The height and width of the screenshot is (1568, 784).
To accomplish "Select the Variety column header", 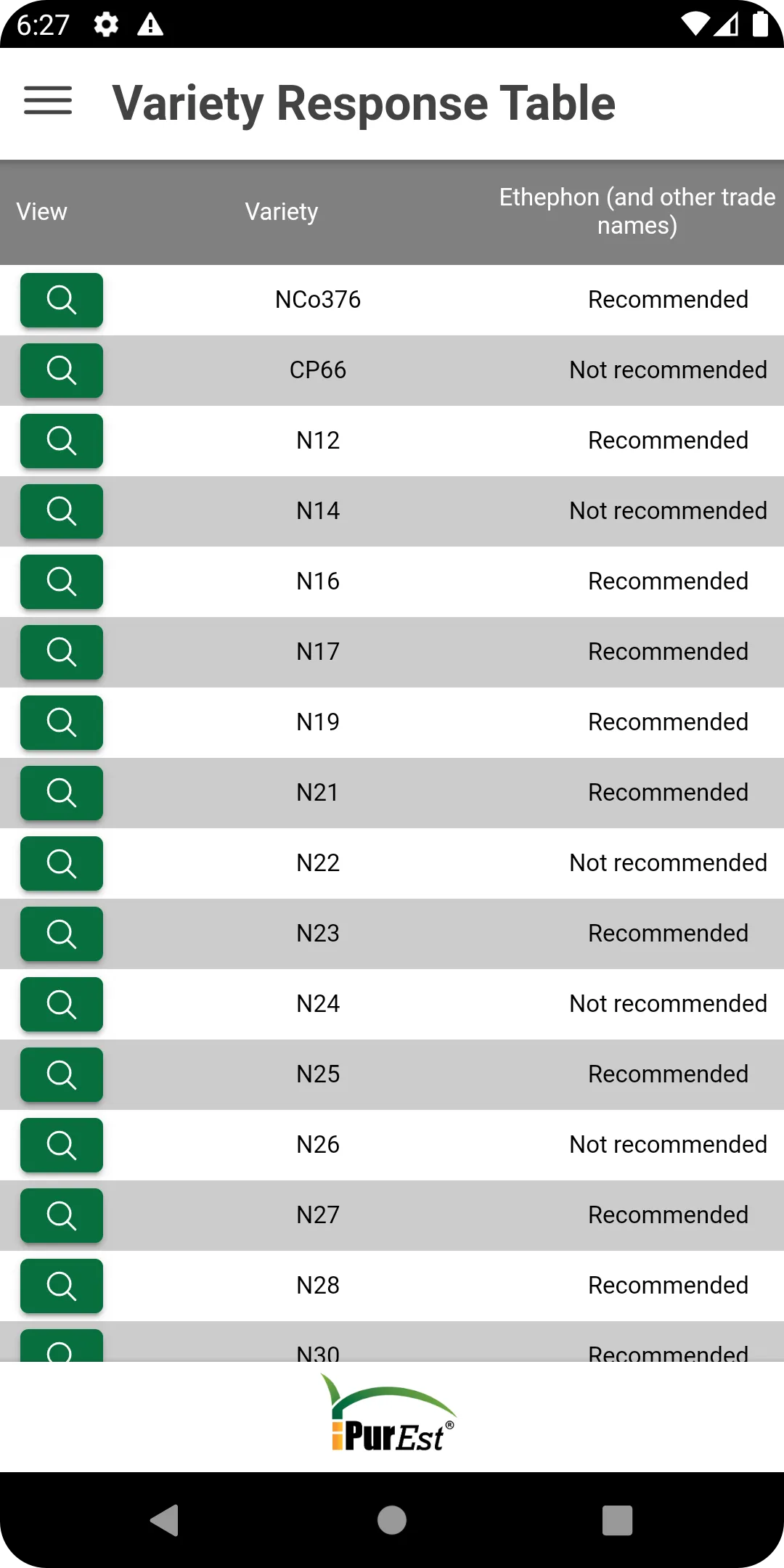I will pos(282,211).
